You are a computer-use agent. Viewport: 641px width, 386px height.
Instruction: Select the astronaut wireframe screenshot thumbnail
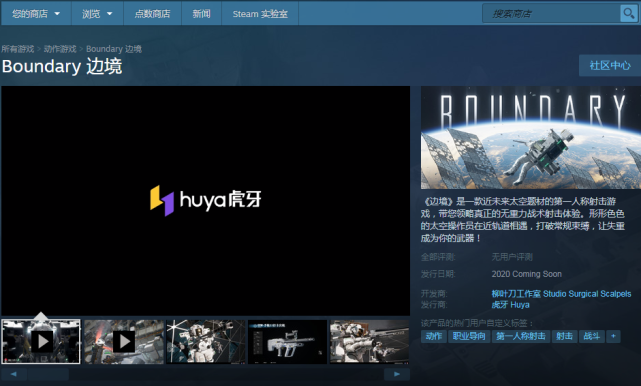206,341
